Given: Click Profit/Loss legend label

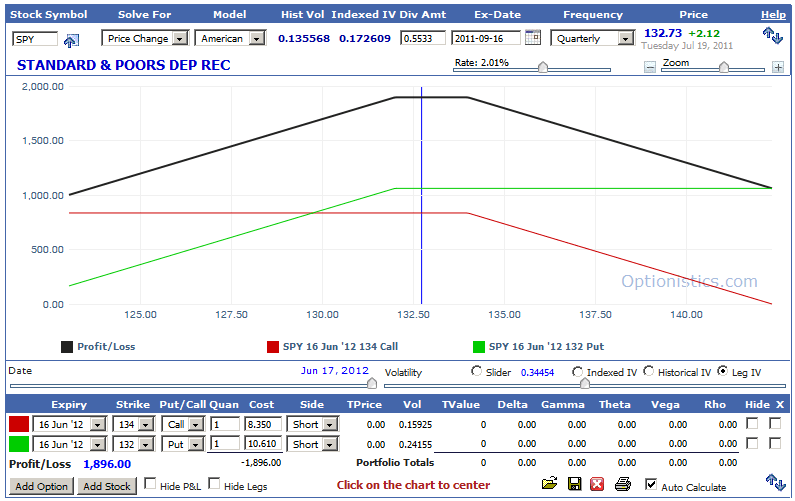Looking at the screenshot, I should point(106,347).
